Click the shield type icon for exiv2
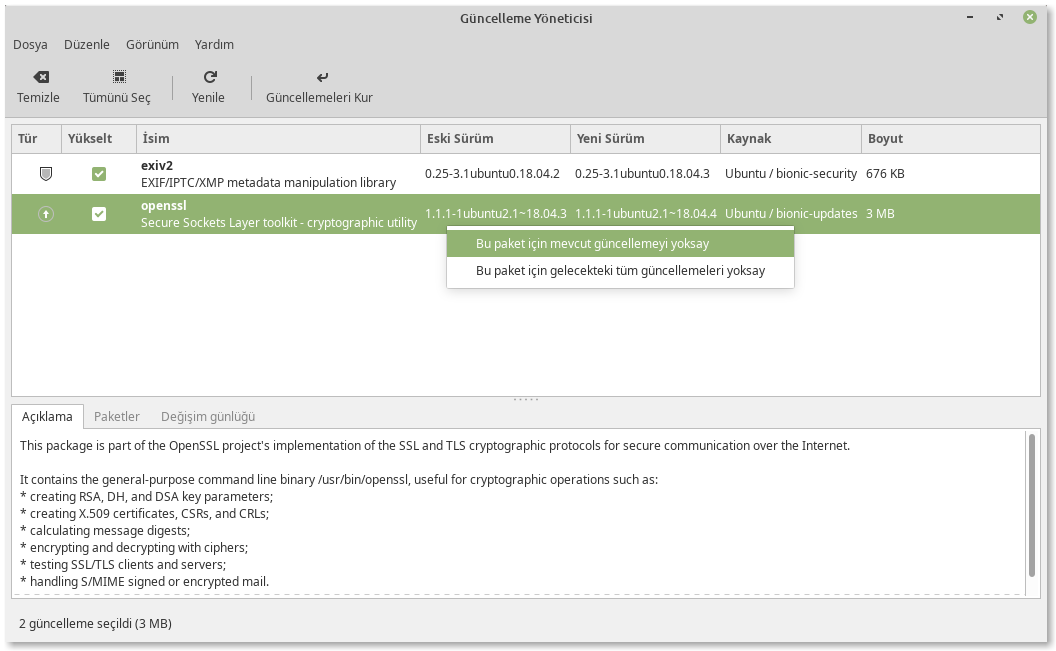This screenshot has height=651, width=1056. [46, 174]
